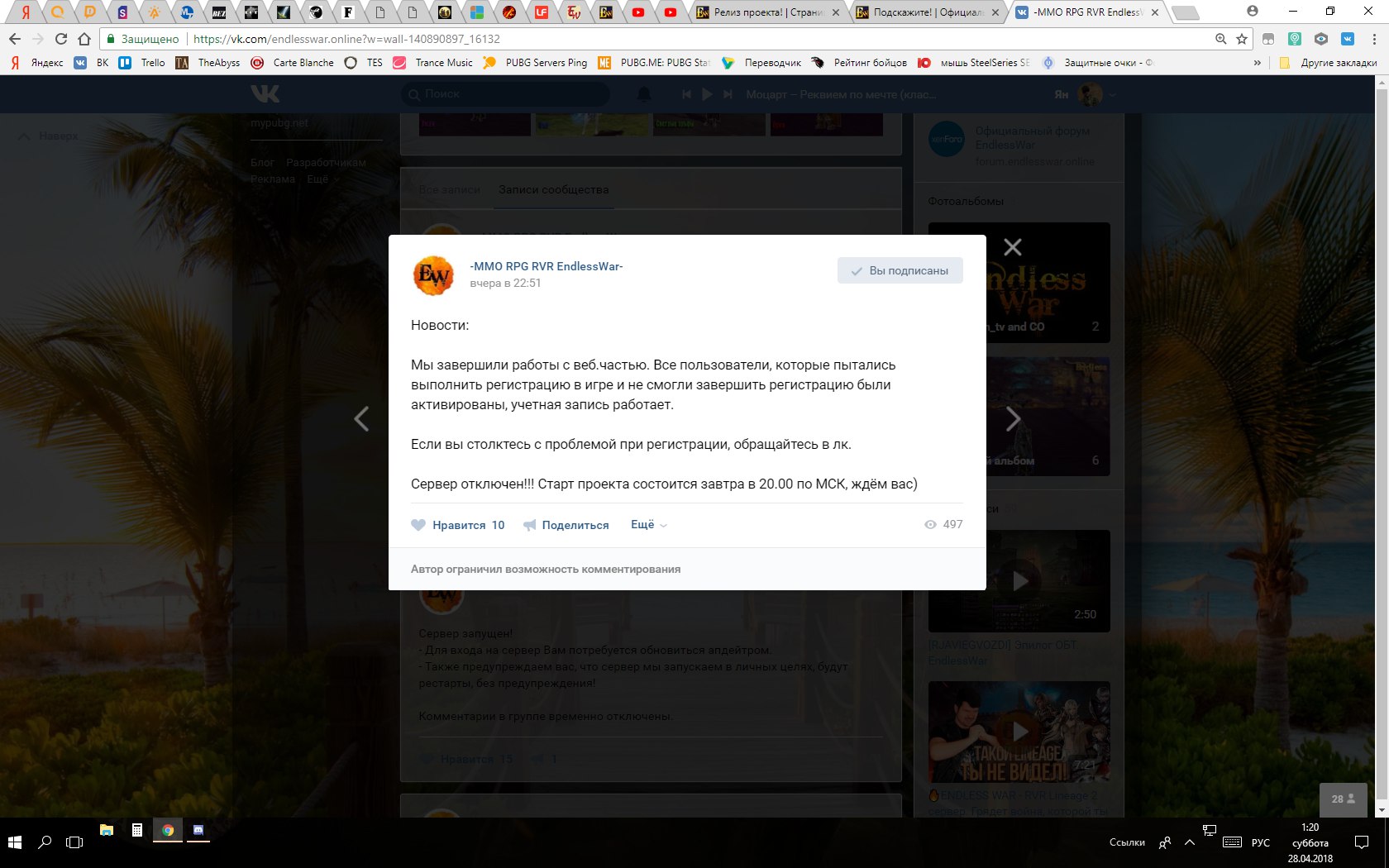Open the Переводчик bookmark

tap(761, 63)
